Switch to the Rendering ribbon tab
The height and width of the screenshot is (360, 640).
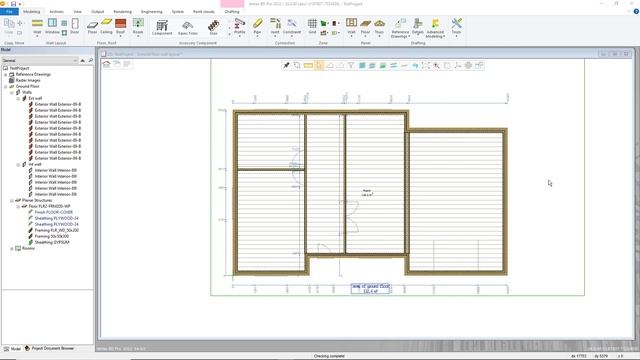point(122,11)
